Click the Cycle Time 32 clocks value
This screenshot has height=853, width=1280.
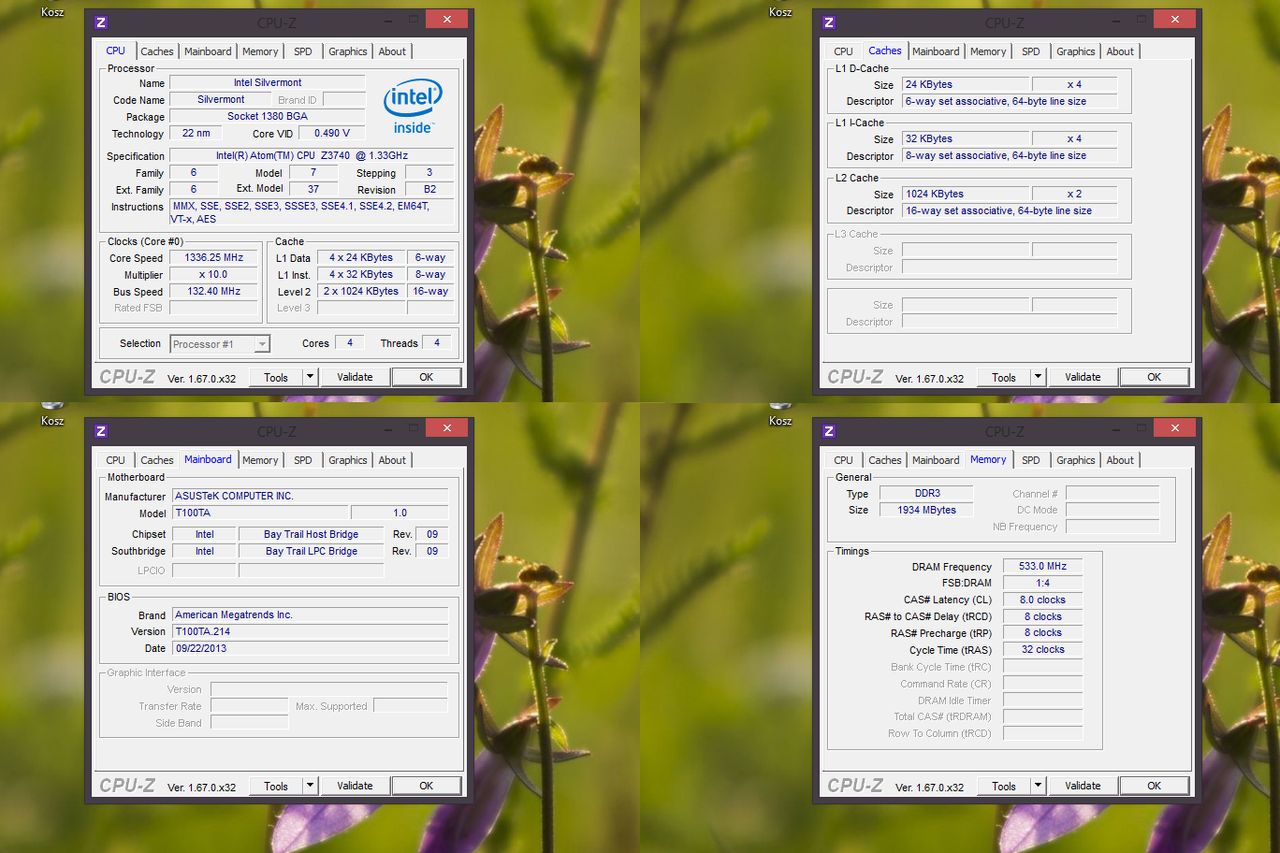(x=1042, y=650)
